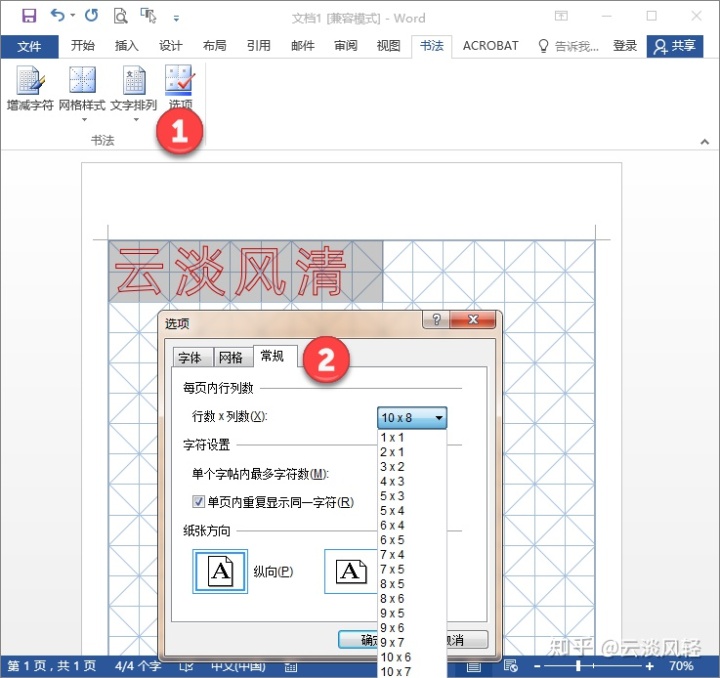This screenshot has width=720, height=678.
Task: Click the 确定 OK button
Action: [358, 640]
